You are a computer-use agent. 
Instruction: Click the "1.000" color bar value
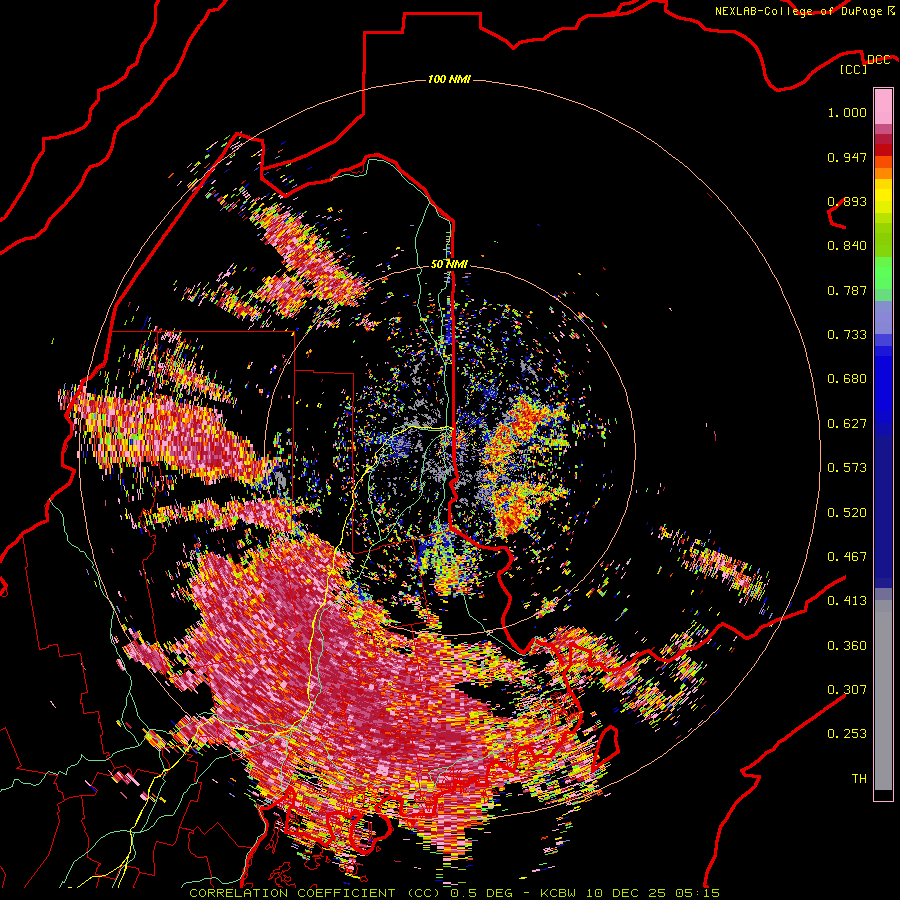pos(847,112)
